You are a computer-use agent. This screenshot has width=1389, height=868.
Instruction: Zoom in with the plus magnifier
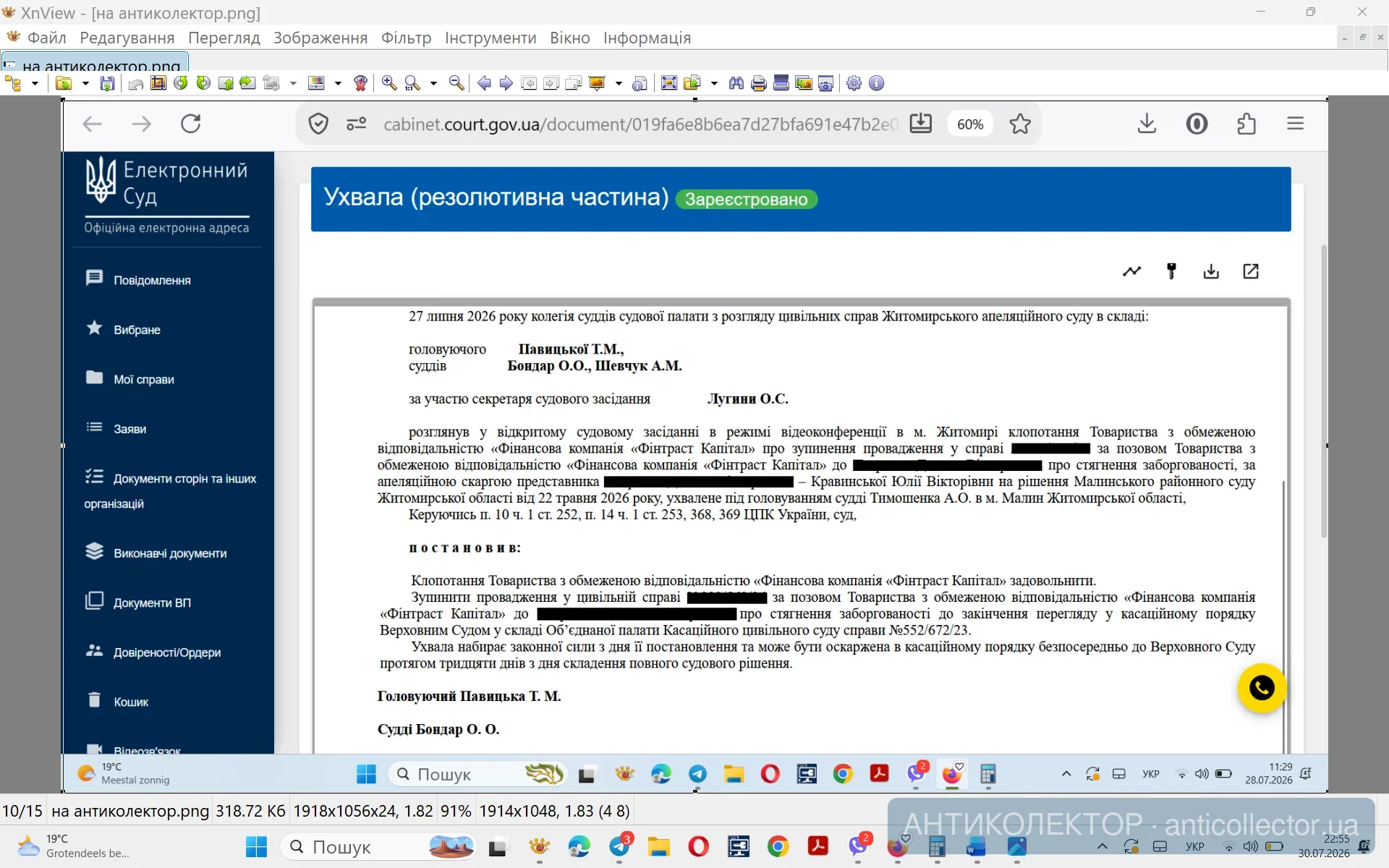(x=389, y=83)
